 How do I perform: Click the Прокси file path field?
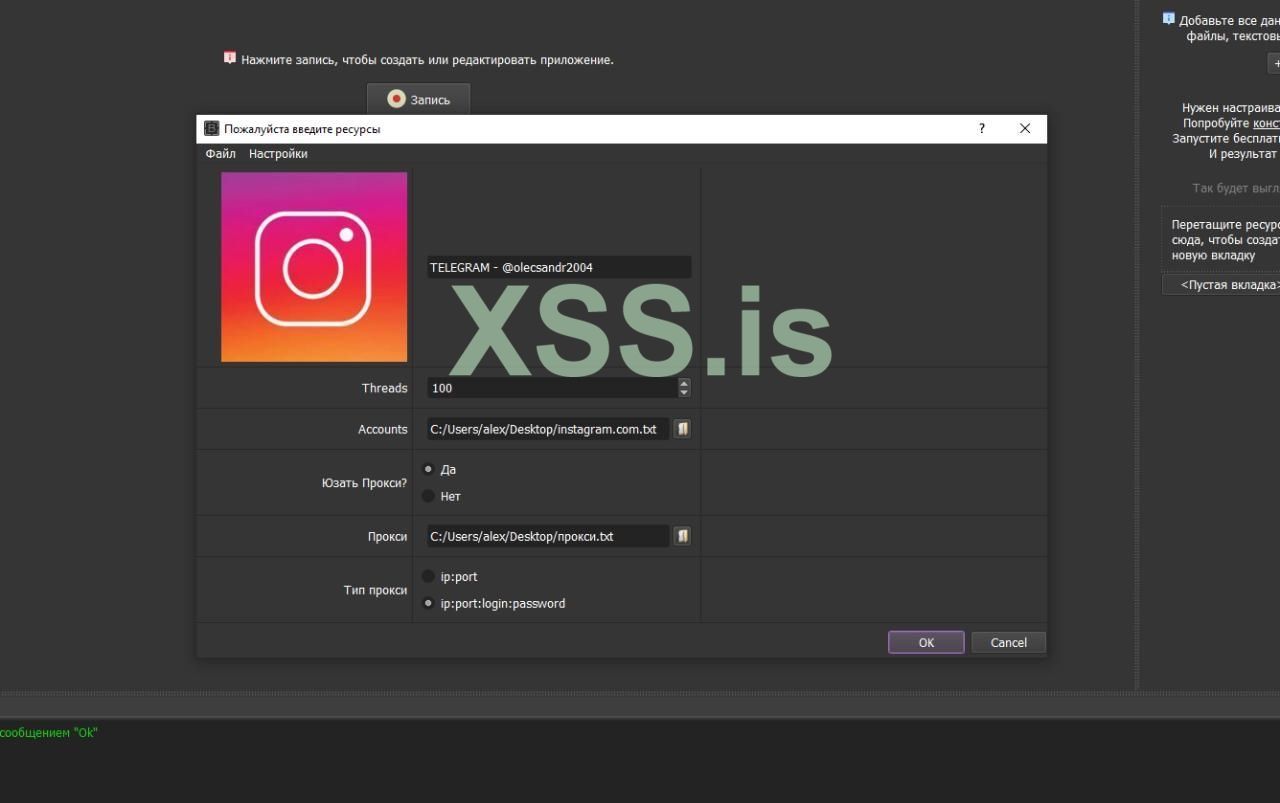548,536
